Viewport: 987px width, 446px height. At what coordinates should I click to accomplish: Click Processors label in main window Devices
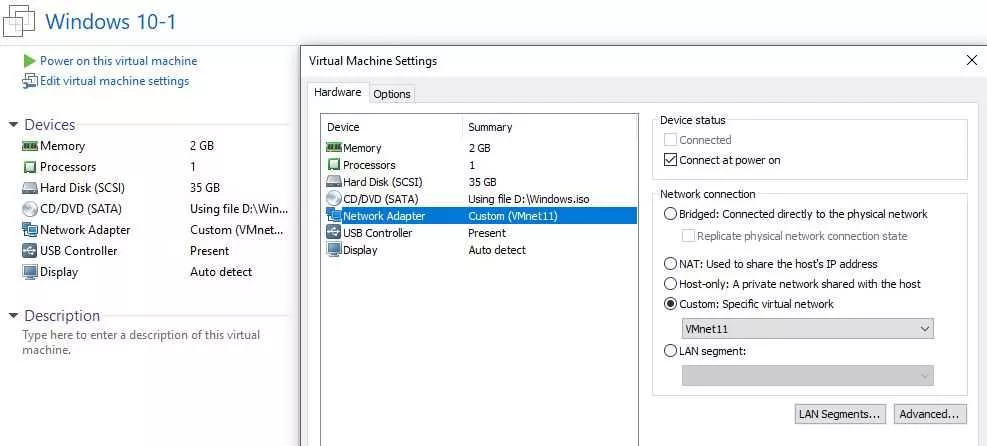68,167
